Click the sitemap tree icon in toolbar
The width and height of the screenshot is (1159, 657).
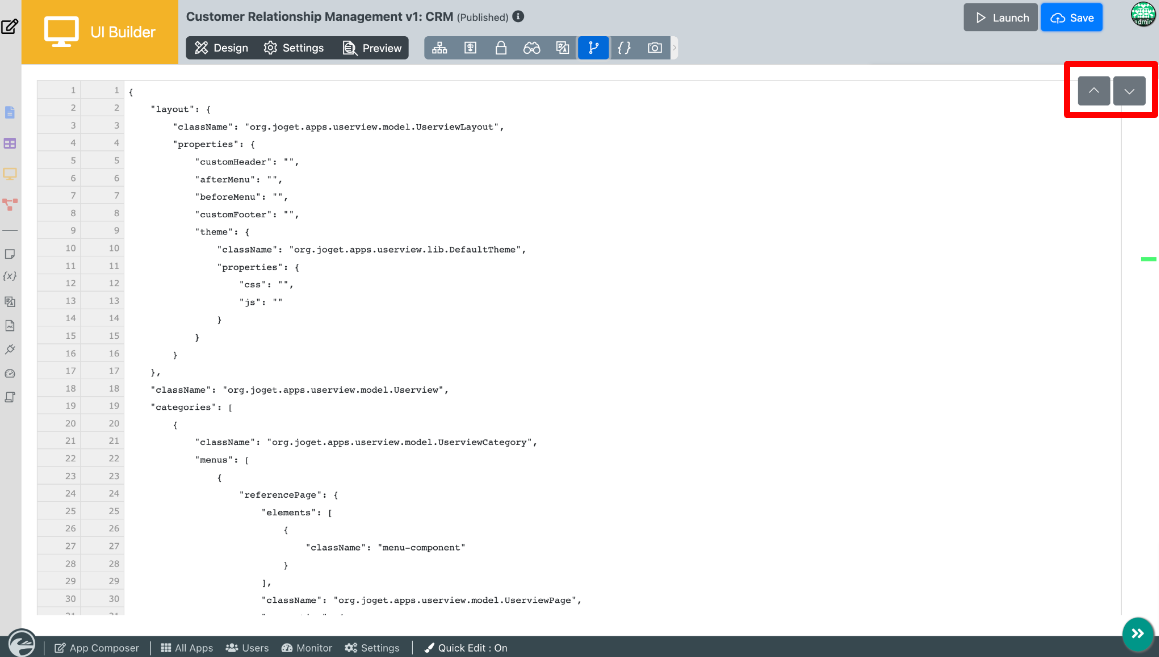tap(440, 48)
